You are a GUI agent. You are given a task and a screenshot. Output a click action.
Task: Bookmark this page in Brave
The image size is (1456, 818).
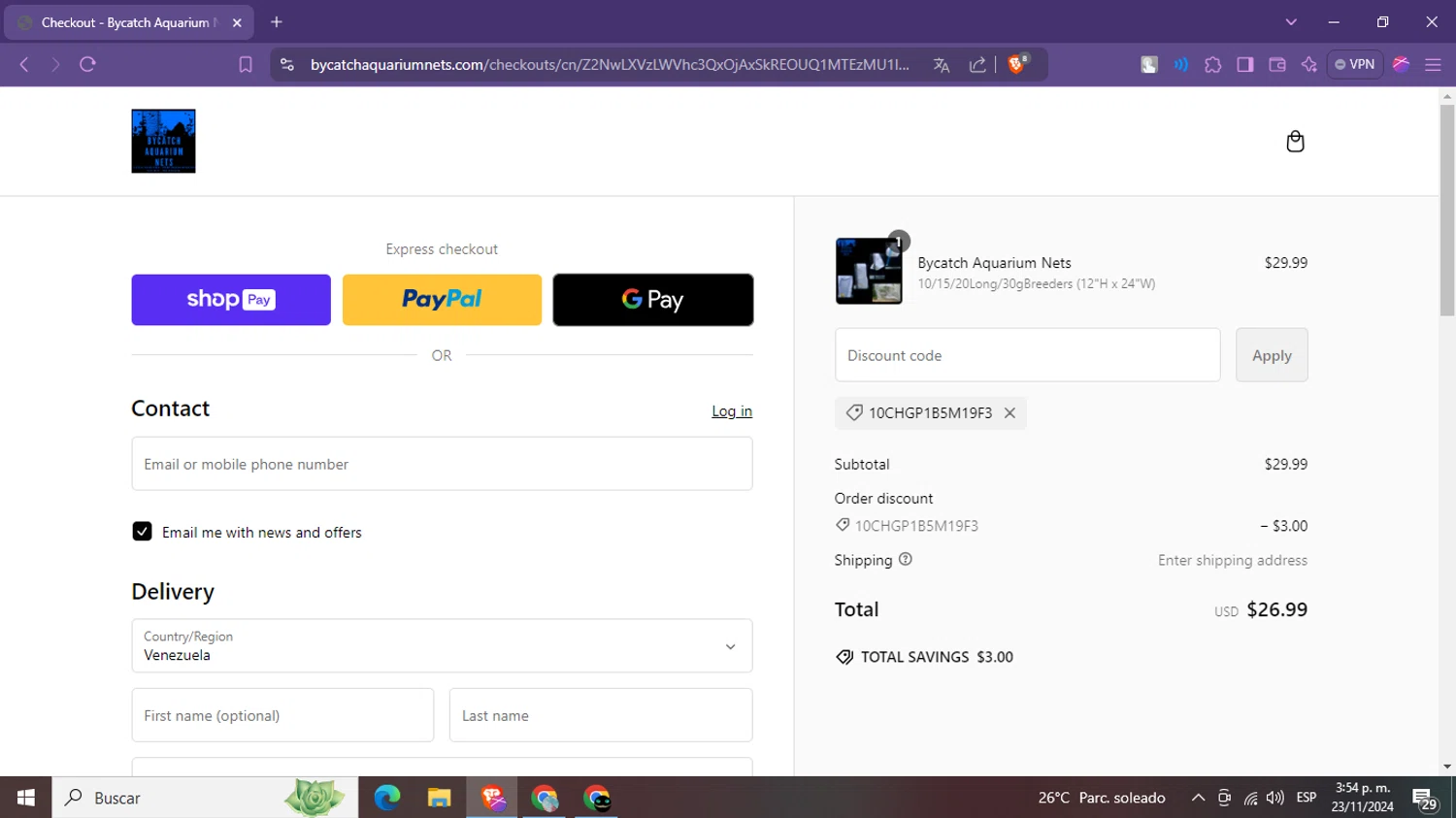point(246,64)
